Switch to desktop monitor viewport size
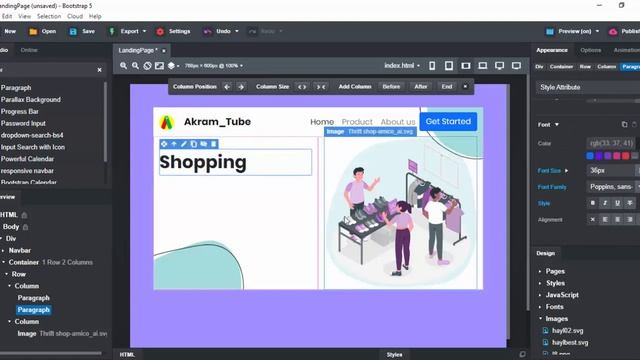The height and width of the screenshot is (360, 640). coord(499,66)
